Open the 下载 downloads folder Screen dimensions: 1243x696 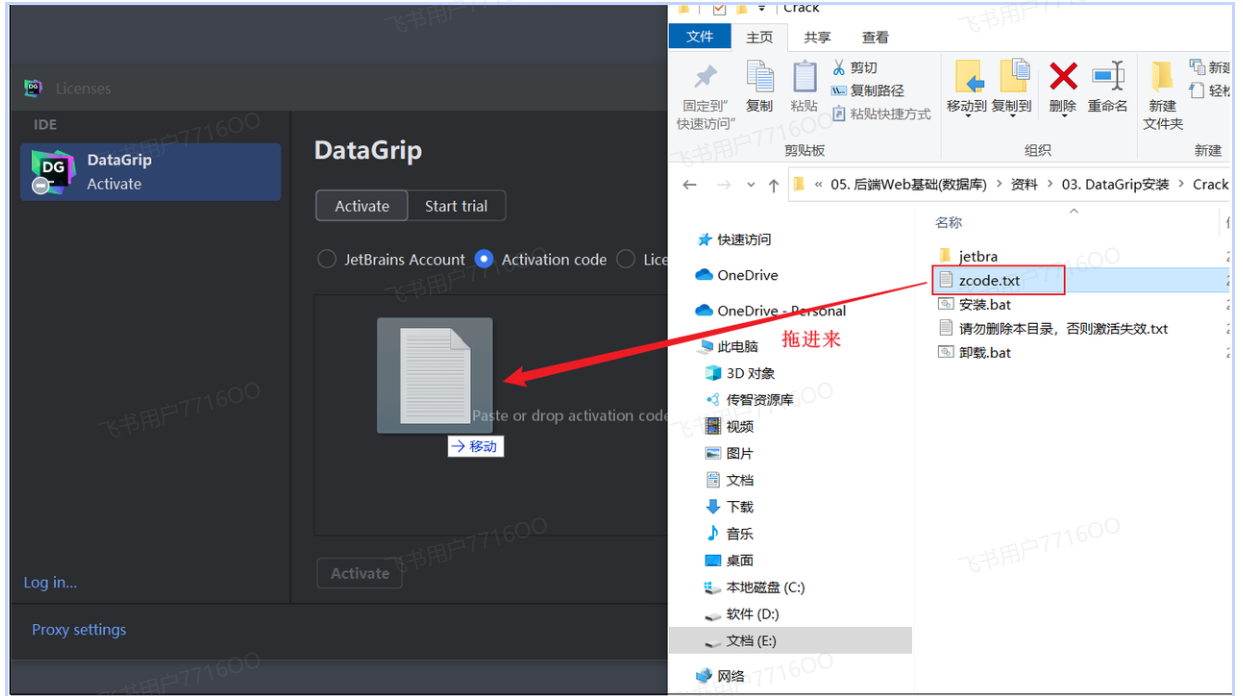point(730,507)
